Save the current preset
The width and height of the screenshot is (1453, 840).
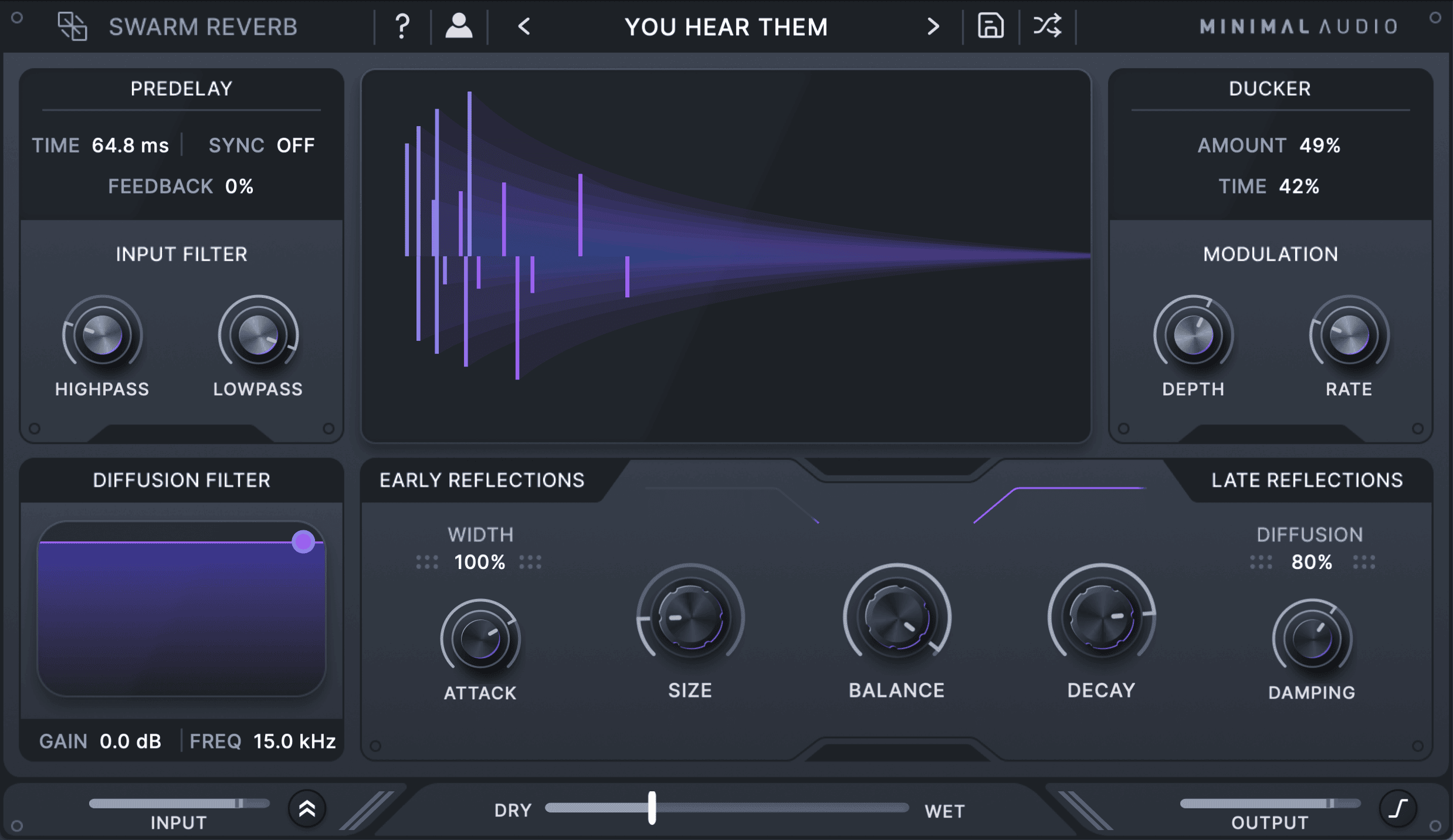(991, 26)
